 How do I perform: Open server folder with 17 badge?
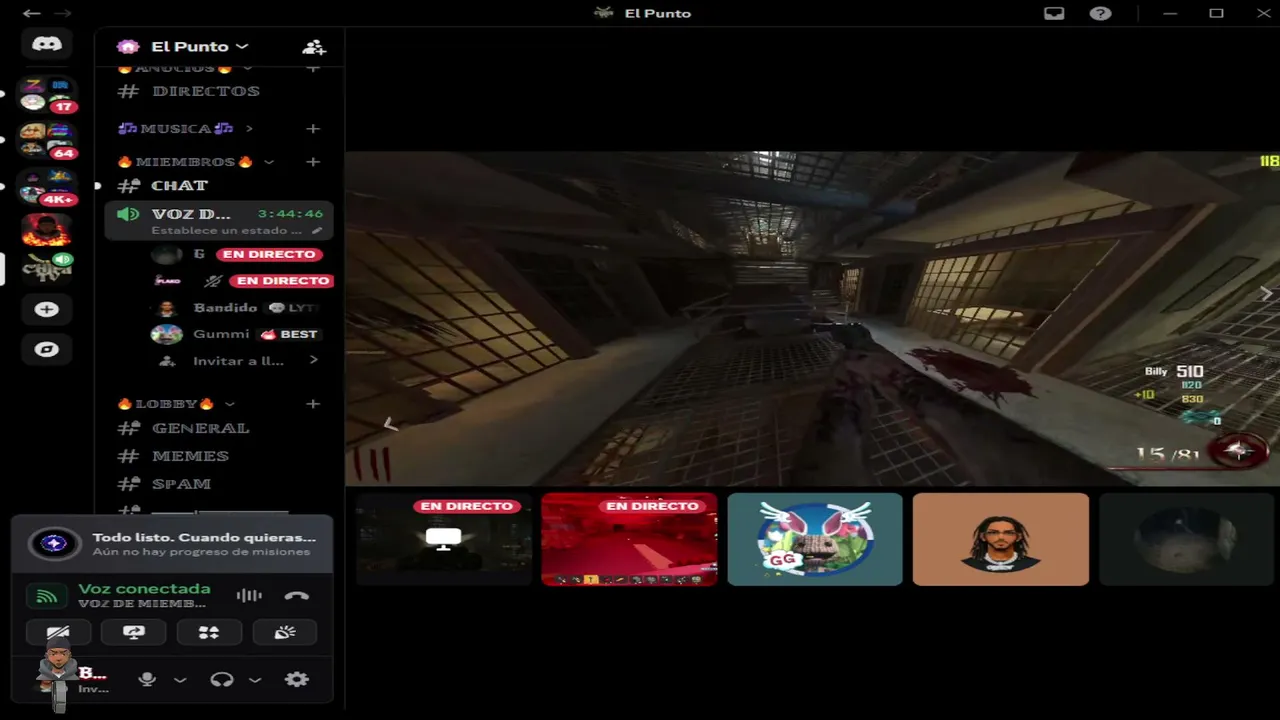coord(47,95)
